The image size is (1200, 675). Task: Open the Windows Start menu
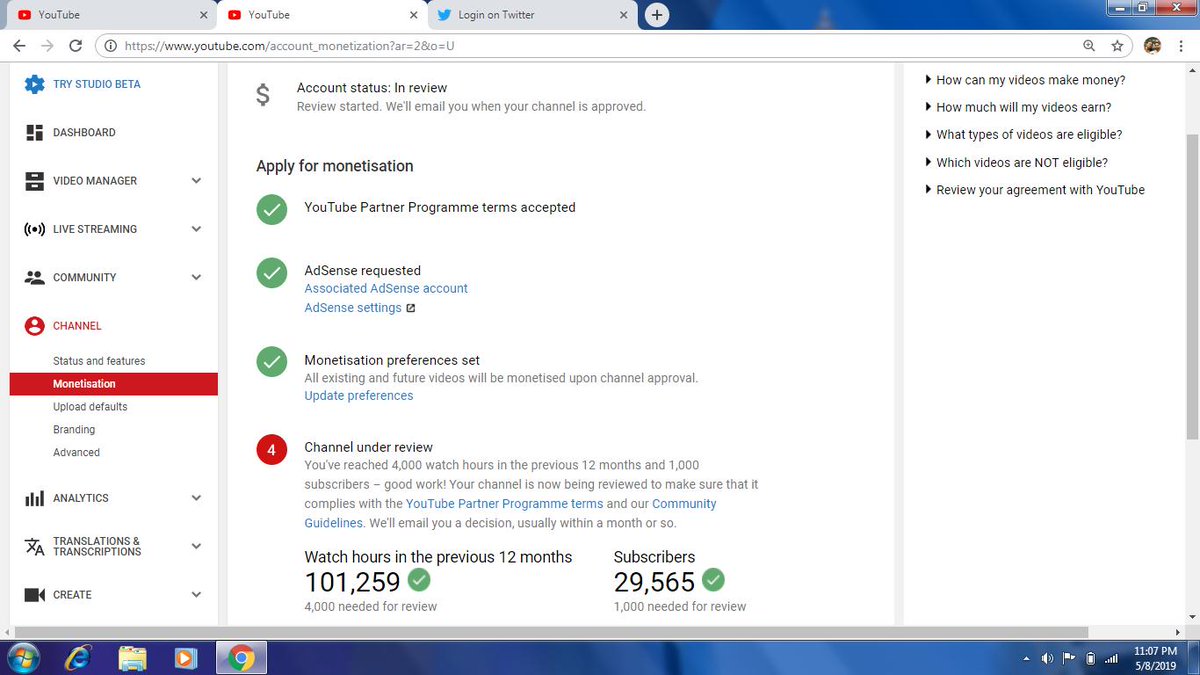[x=21, y=657]
